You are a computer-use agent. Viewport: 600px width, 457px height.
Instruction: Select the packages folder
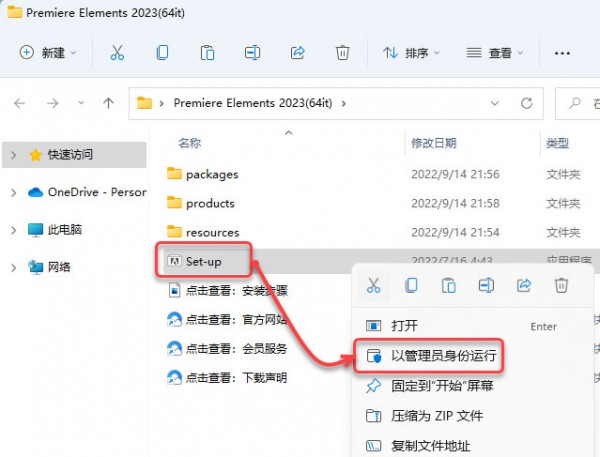click(x=202, y=174)
